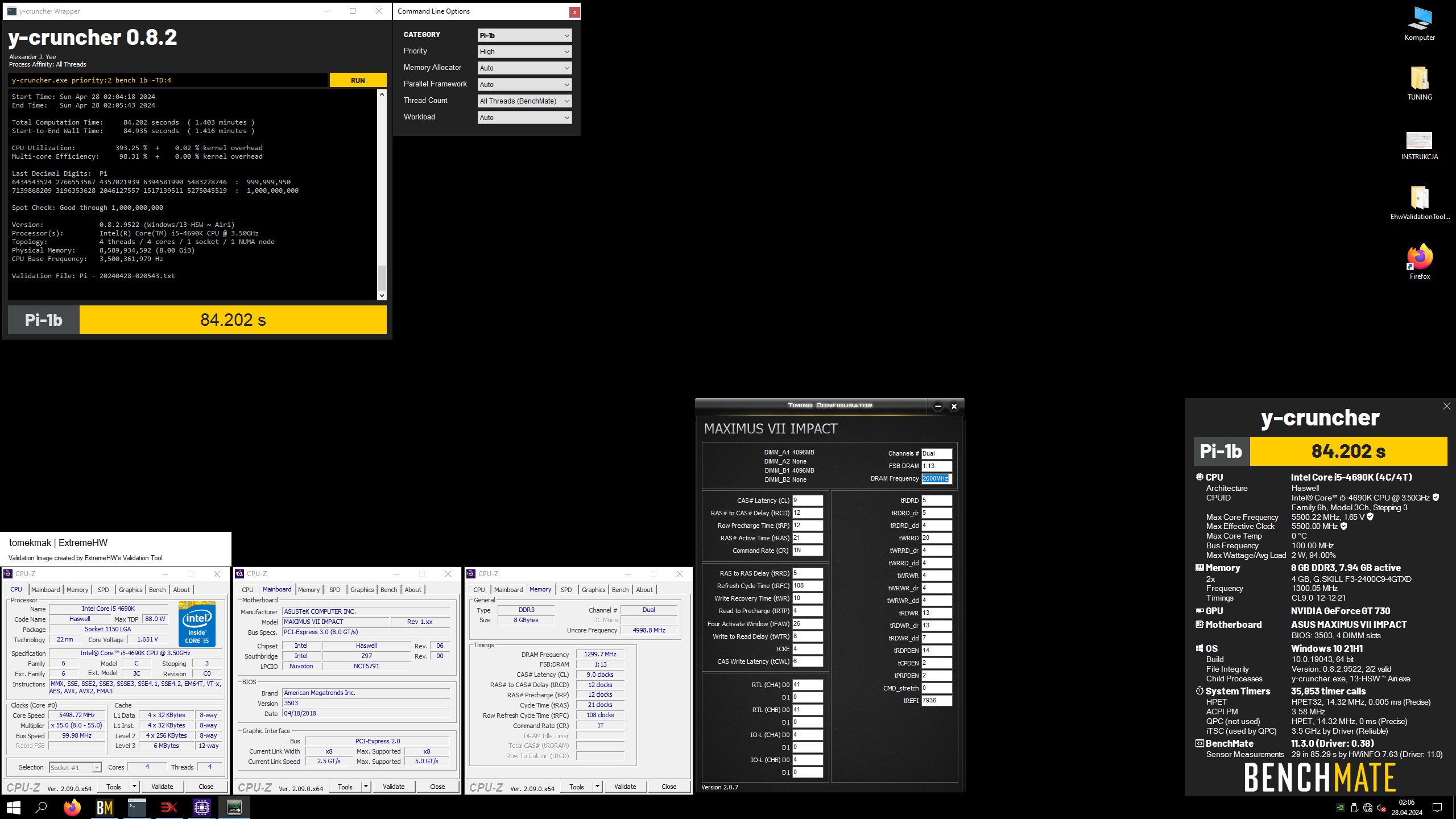
Task: Click the Refresh Cycle Time tRFC field
Action: click(808, 586)
